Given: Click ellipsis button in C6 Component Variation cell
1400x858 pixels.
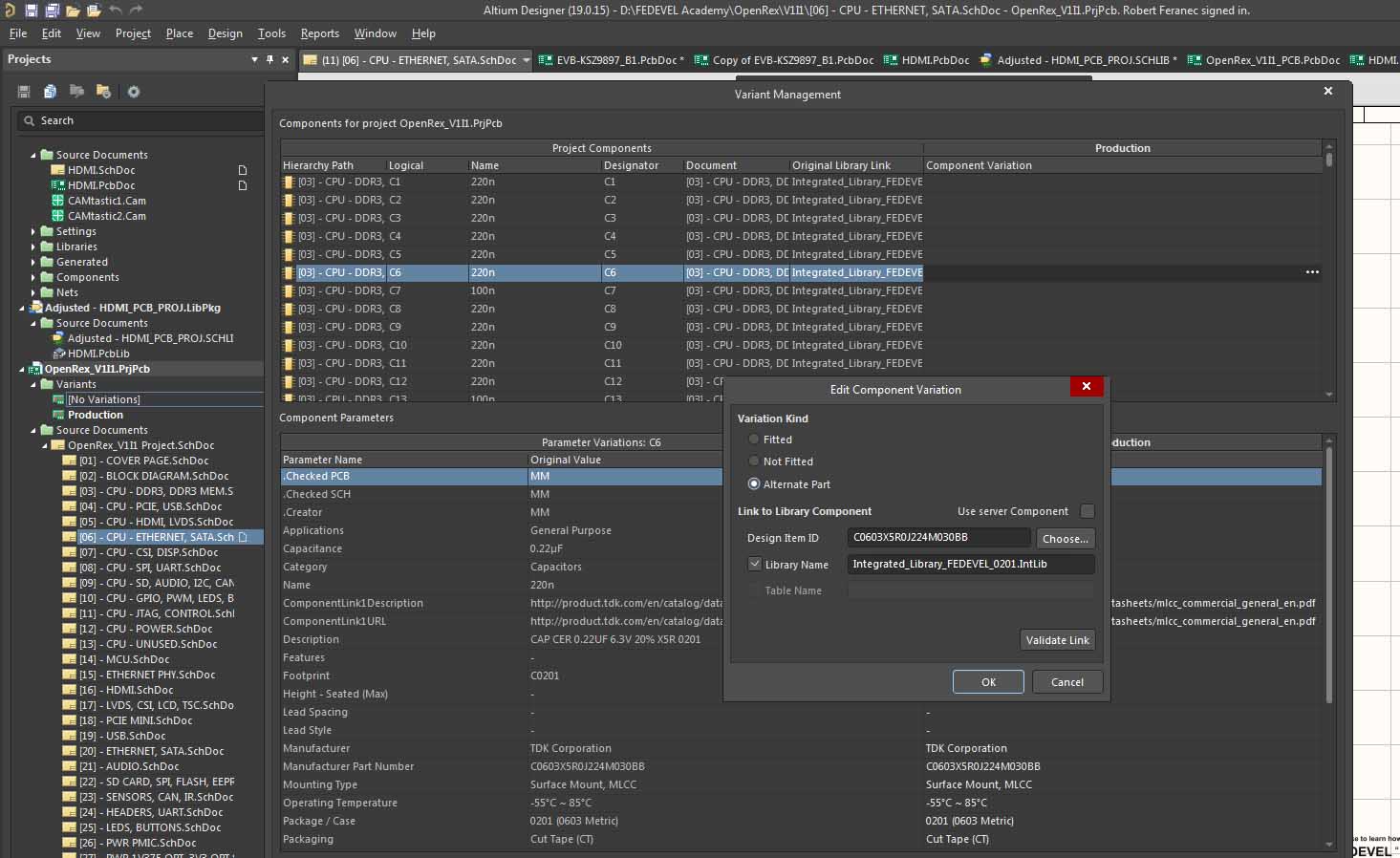Looking at the screenshot, I should pyautogui.click(x=1312, y=272).
